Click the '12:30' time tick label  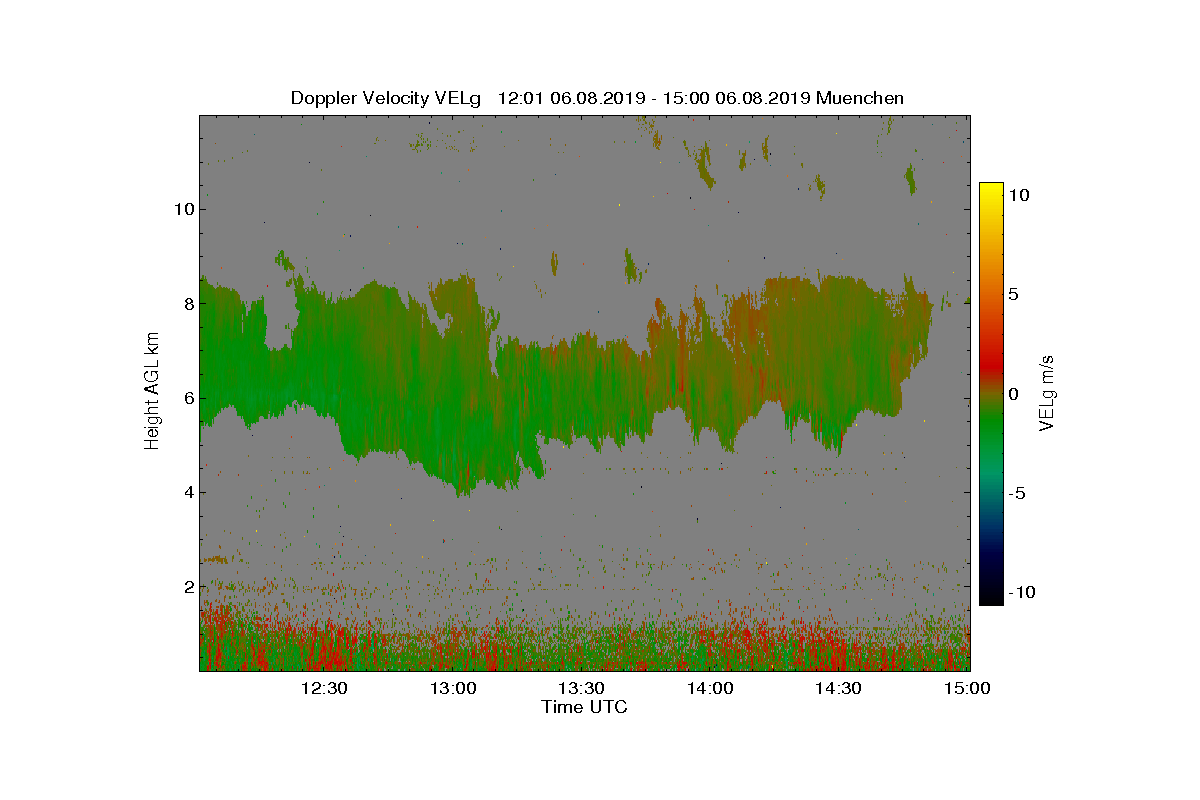(324, 688)
